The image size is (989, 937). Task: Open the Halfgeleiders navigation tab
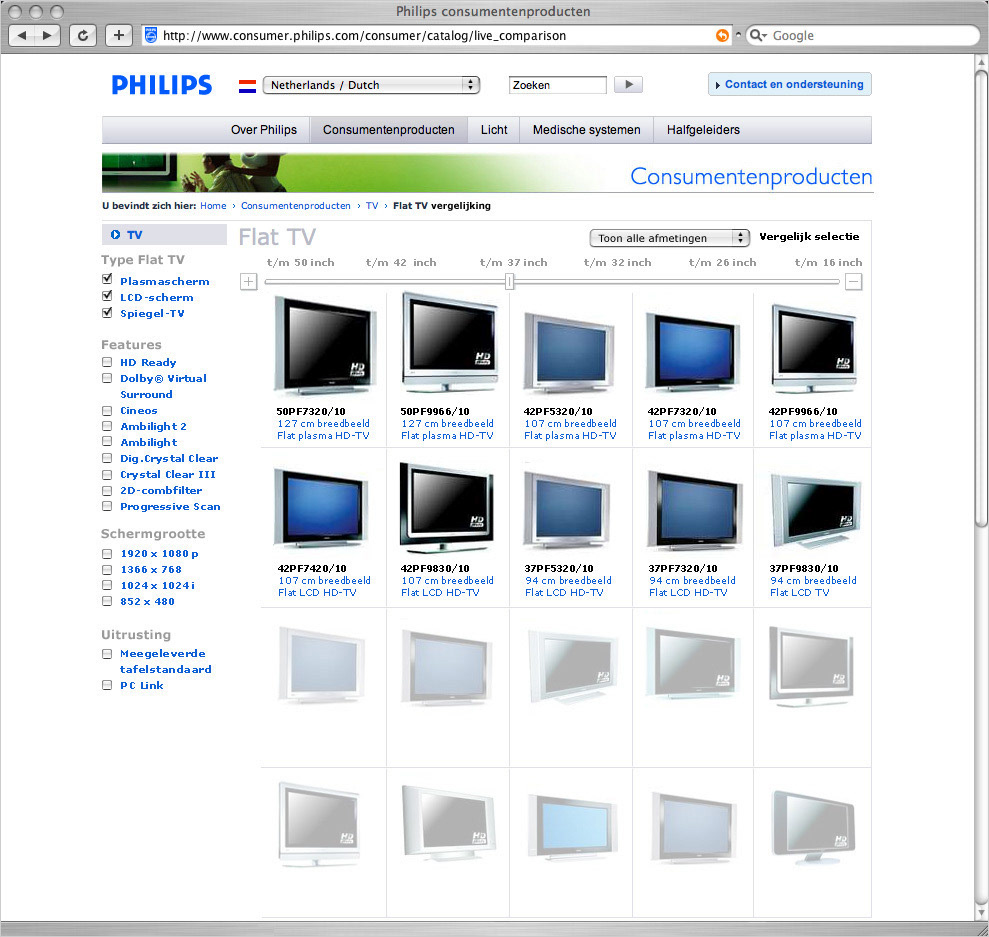[x=703, y=130]
